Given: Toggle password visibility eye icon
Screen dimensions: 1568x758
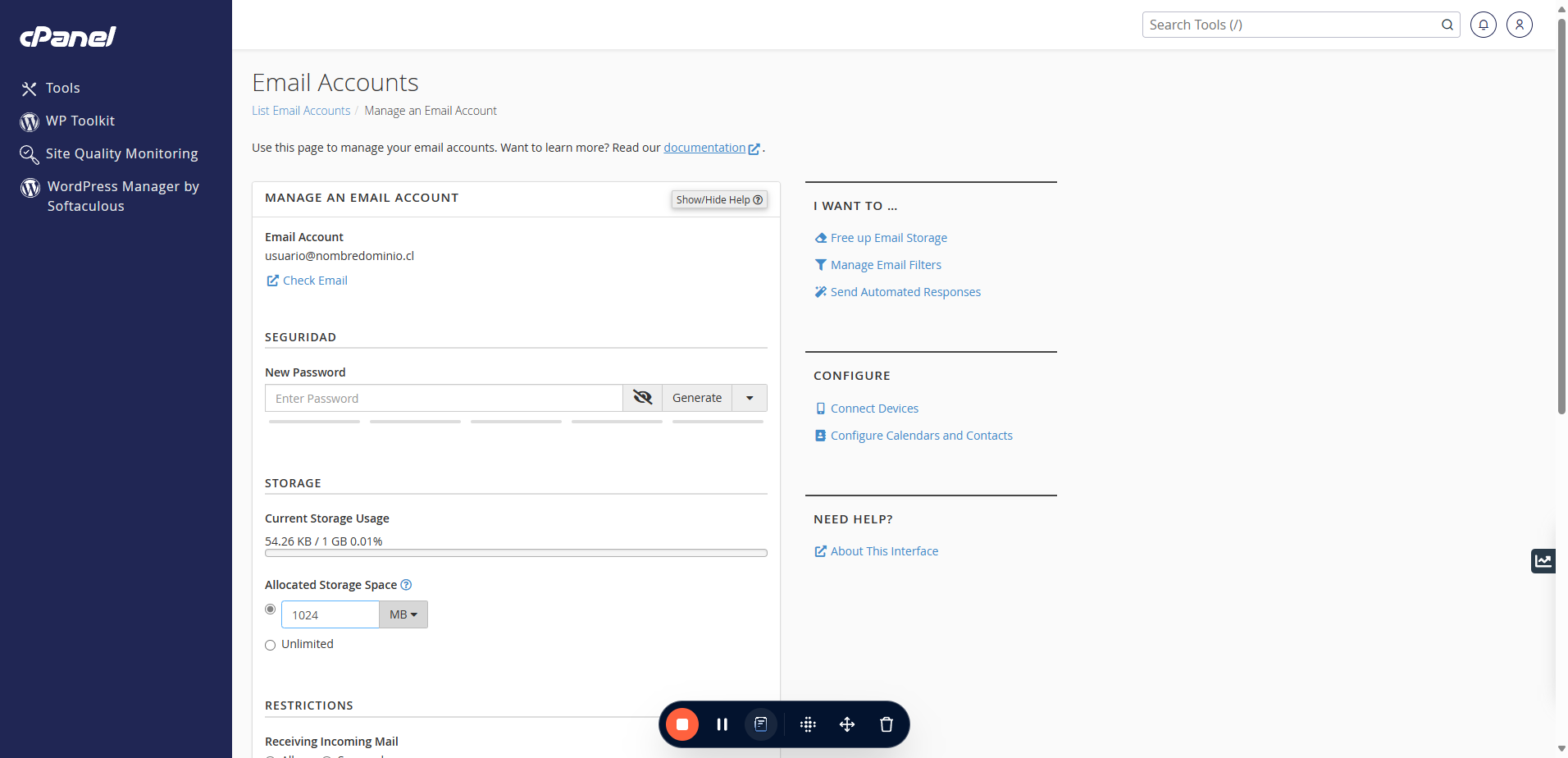Looking at the screenshot, I should [643, 398].
